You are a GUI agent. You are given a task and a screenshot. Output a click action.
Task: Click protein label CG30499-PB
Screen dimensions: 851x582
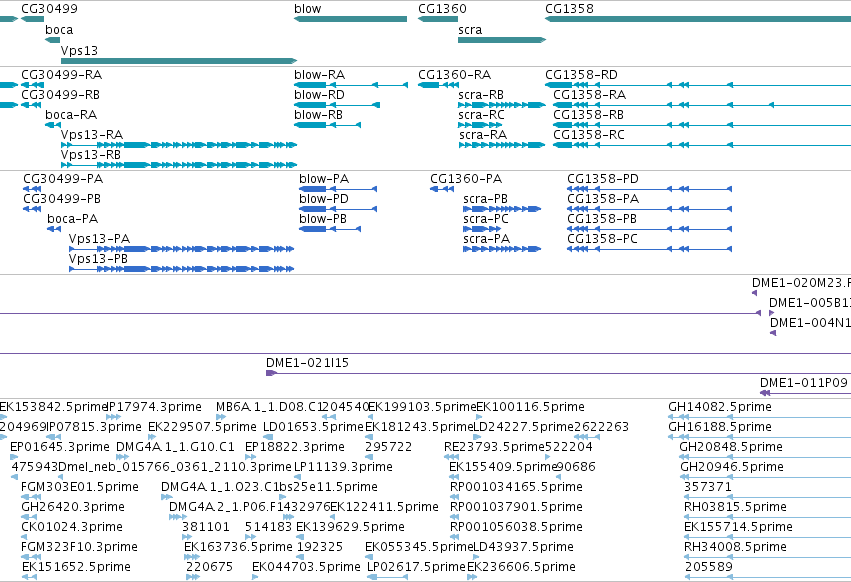tap(62, 199)
